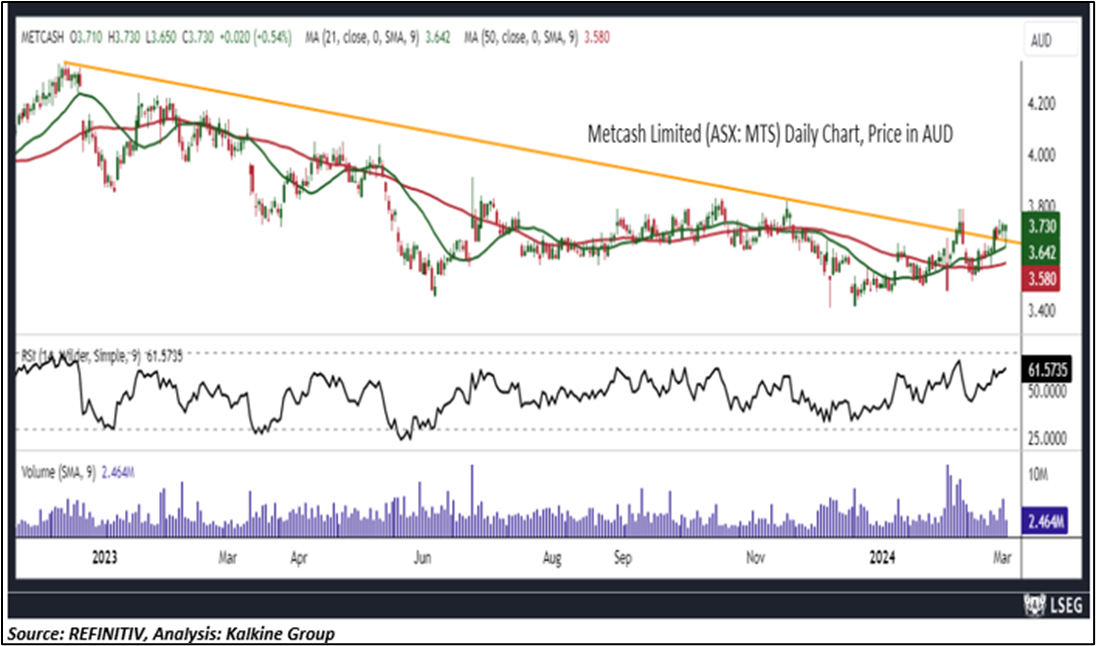Click the 50.0000 RSI axis label
This screenshot has width=1096, height=646.
pyautogui.click(x=1046, y=392)
